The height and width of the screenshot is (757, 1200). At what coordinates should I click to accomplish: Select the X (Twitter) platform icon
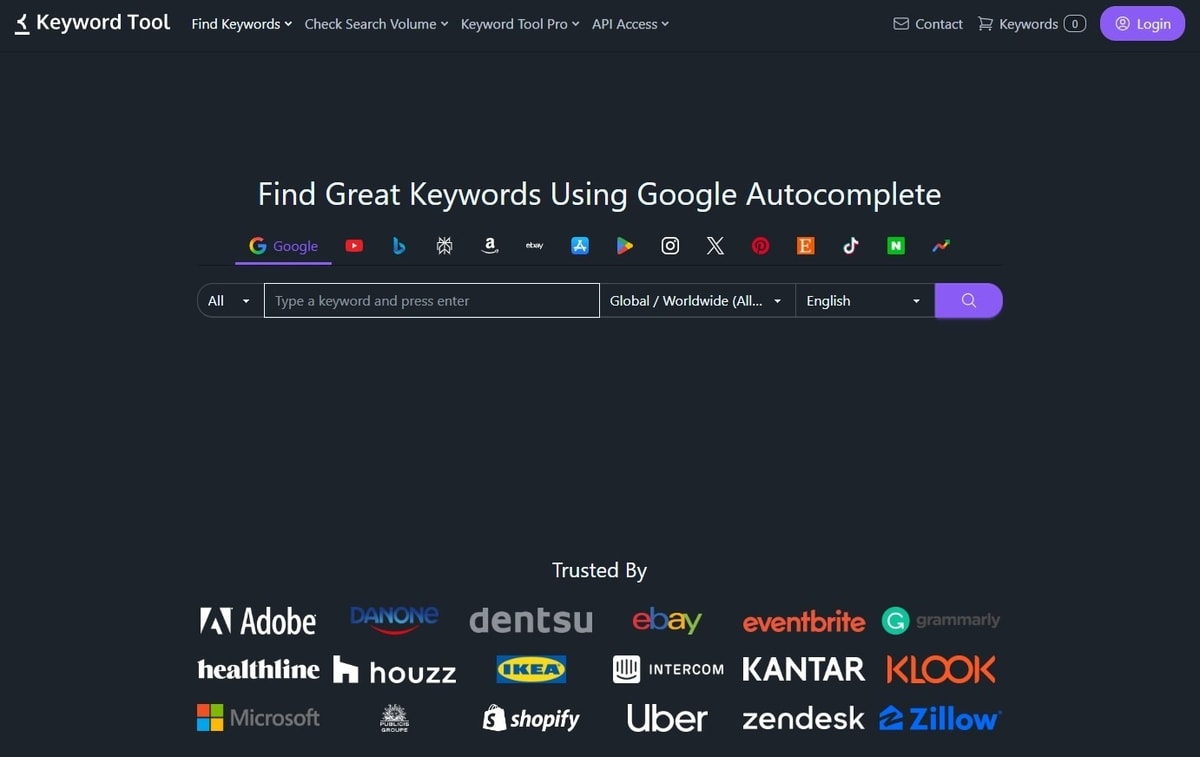(714, 245)
